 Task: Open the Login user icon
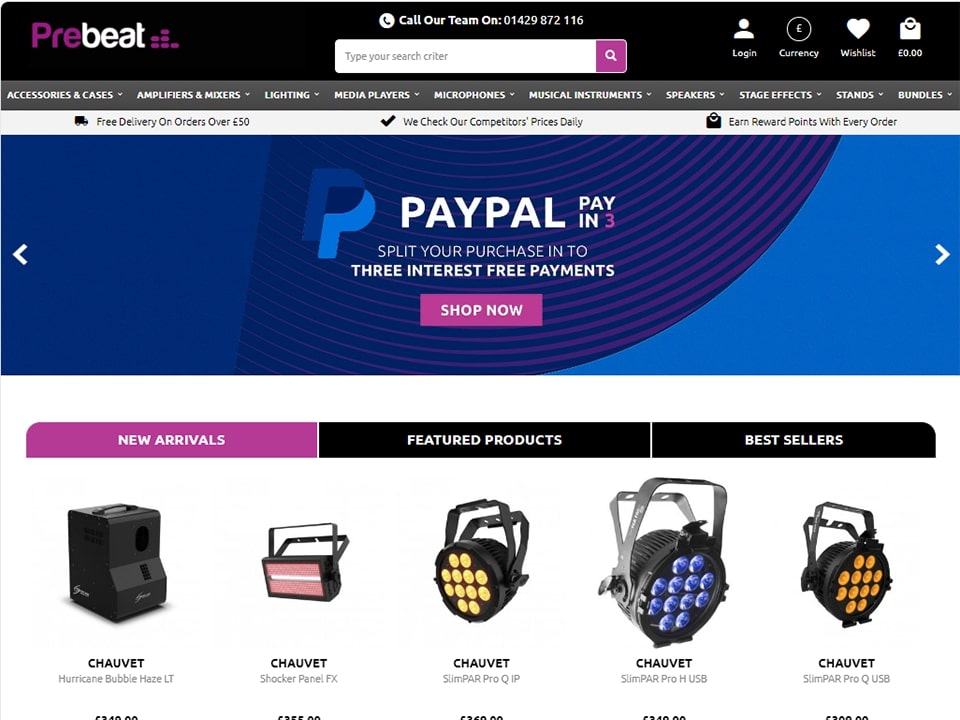(x=744, y=29)
